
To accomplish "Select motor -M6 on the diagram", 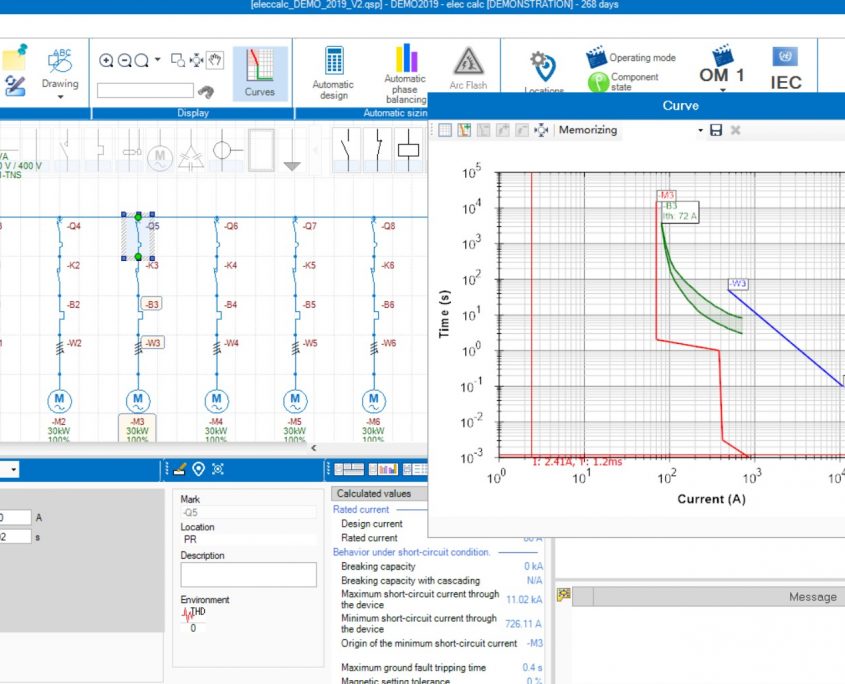I will 373,400.
